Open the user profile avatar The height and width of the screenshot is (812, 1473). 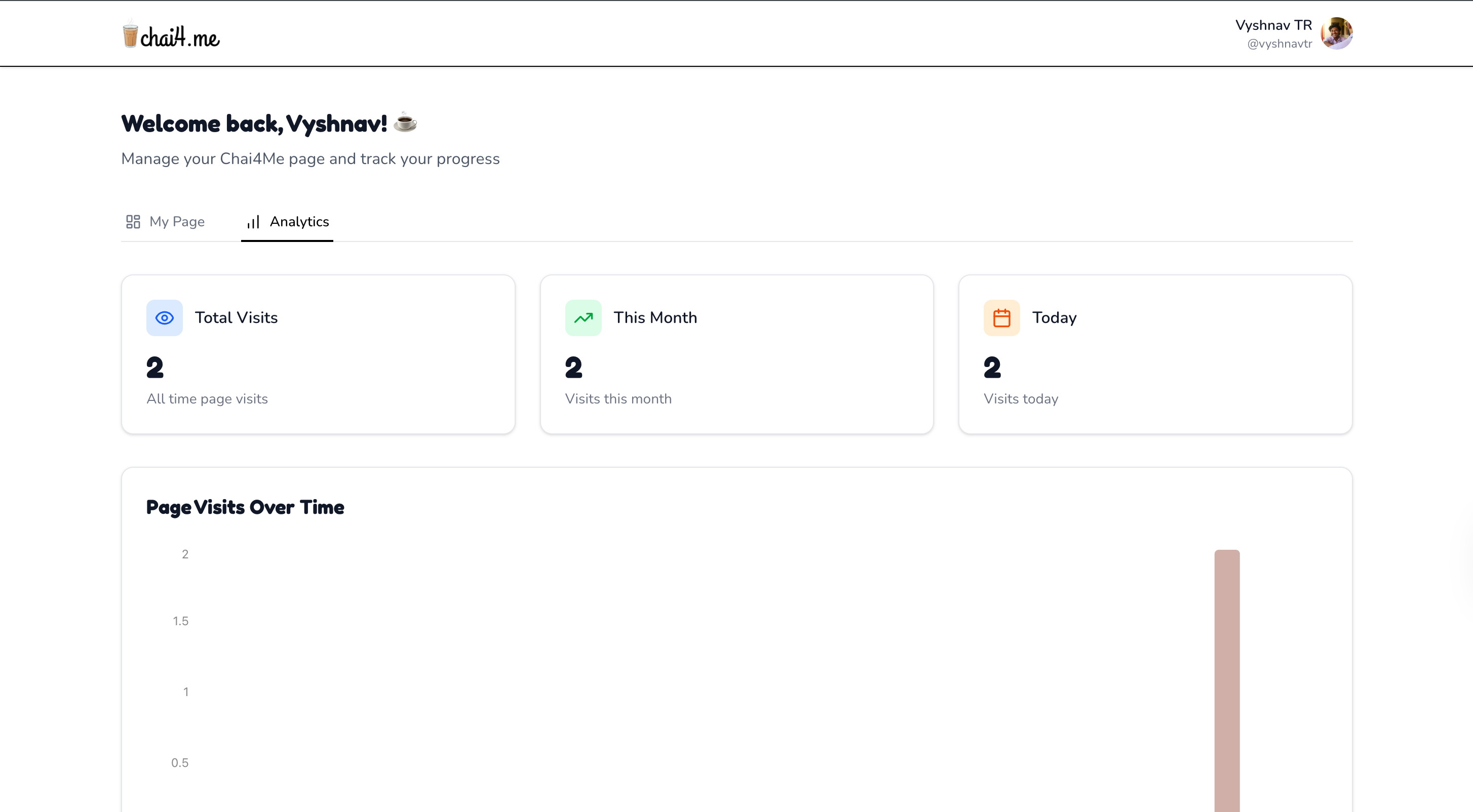click(x=1336, y=34)
